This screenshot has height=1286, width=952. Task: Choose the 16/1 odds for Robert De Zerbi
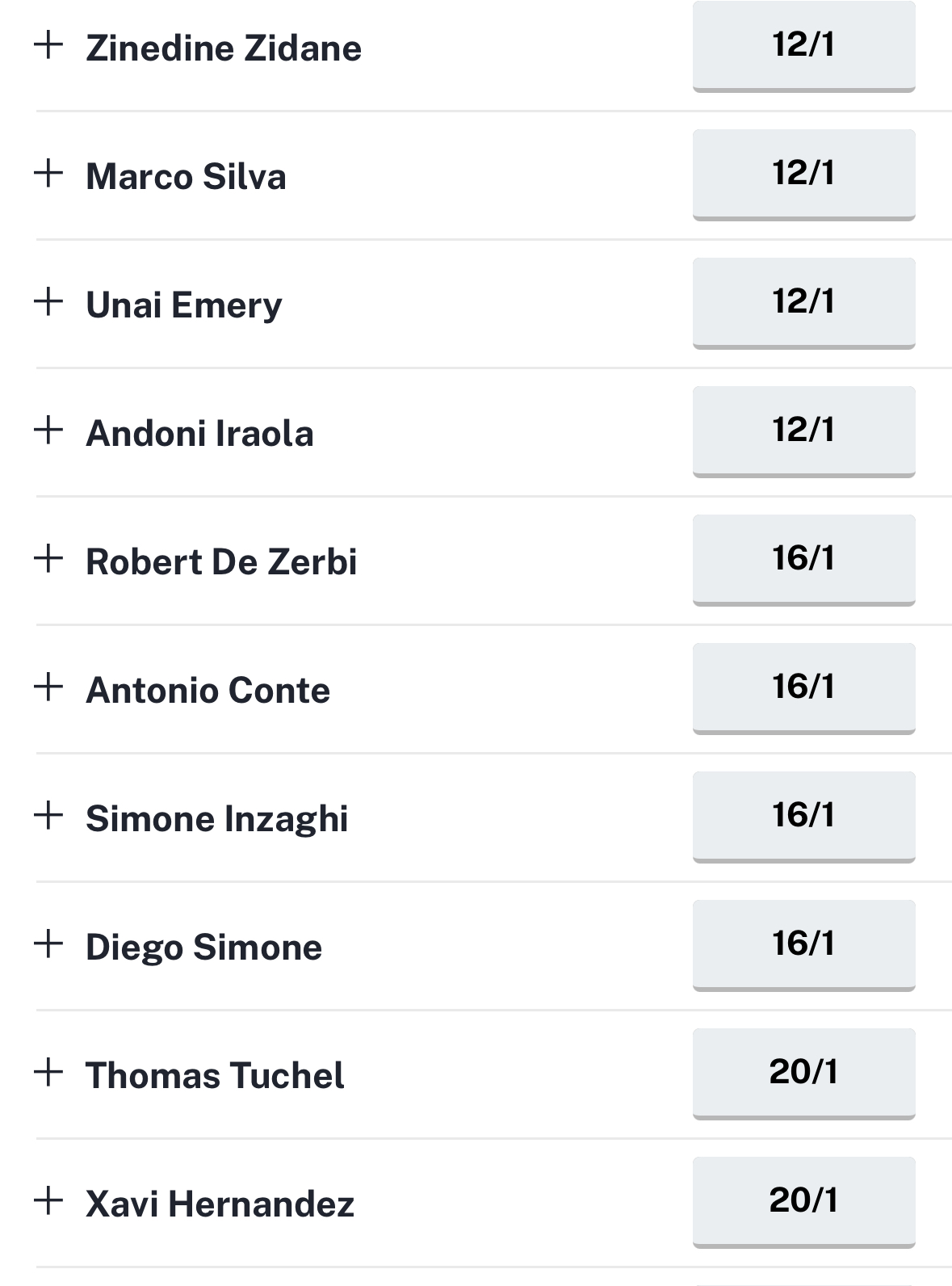[803, 560]
